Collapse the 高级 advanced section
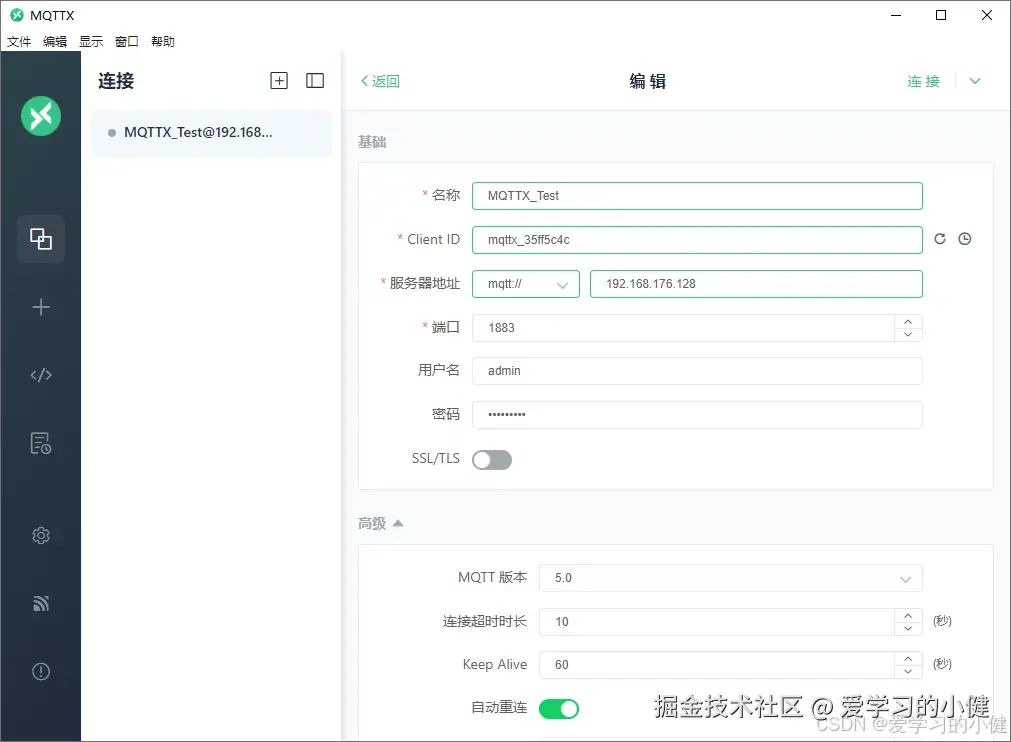 tap(379, 522)
